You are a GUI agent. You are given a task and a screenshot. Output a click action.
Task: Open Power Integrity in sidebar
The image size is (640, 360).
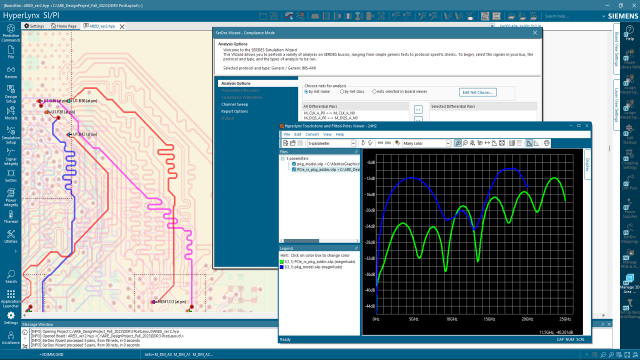(x=11, y=197)
